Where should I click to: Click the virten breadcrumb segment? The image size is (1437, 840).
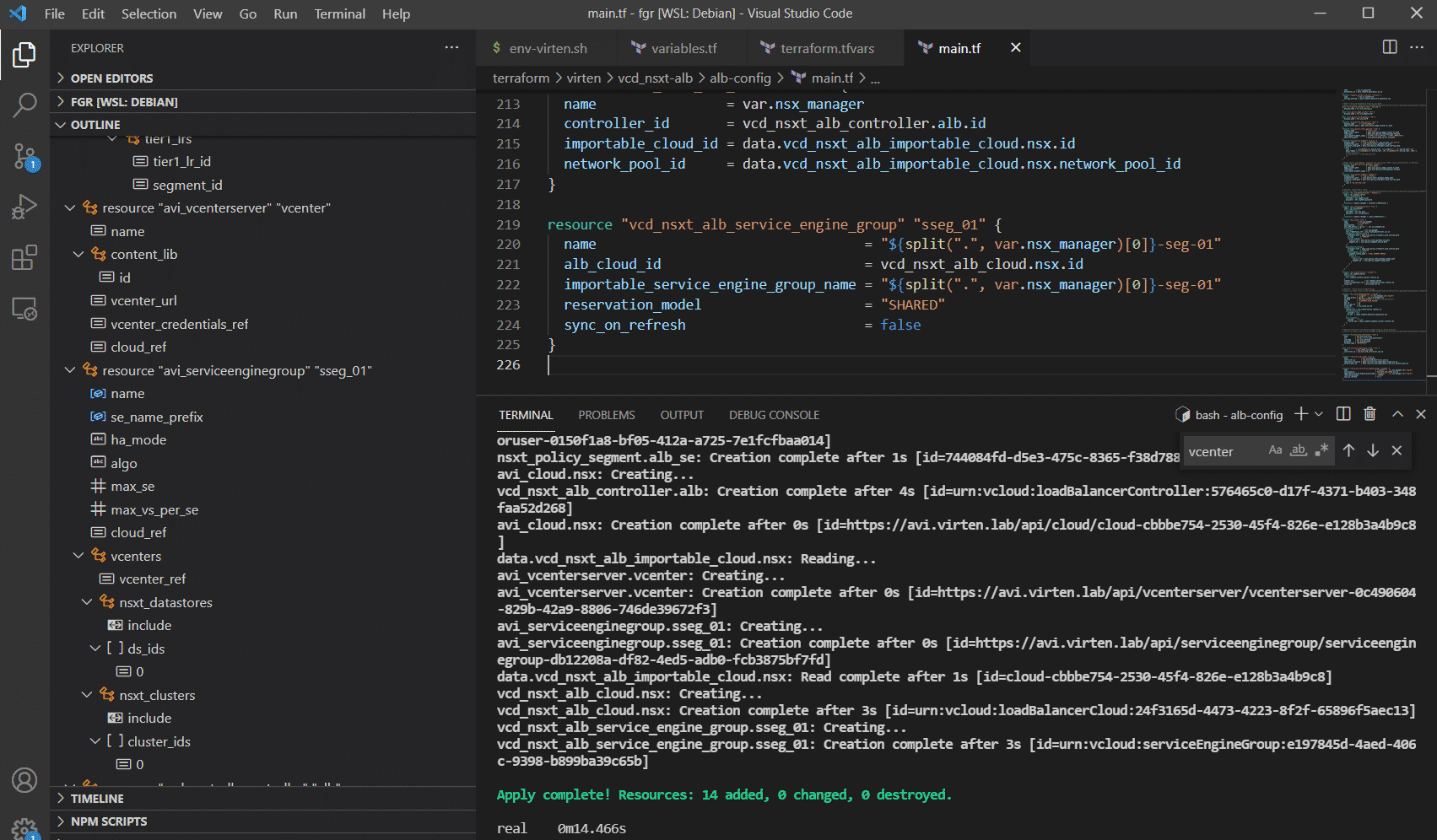(584, 78)
